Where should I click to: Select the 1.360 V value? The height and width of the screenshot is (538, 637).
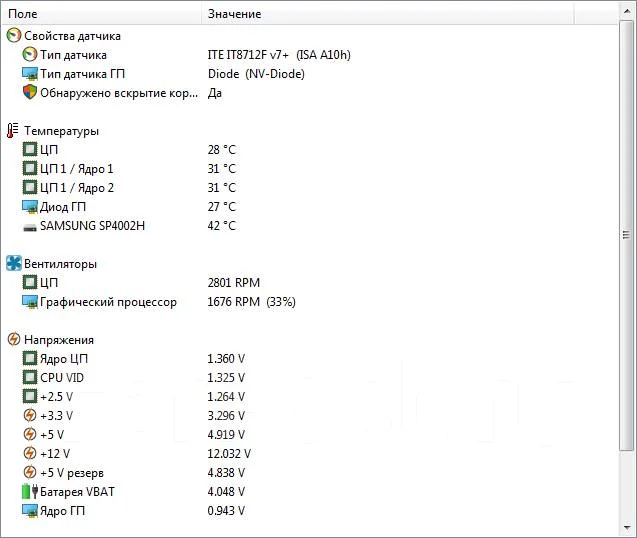point(226,358)
